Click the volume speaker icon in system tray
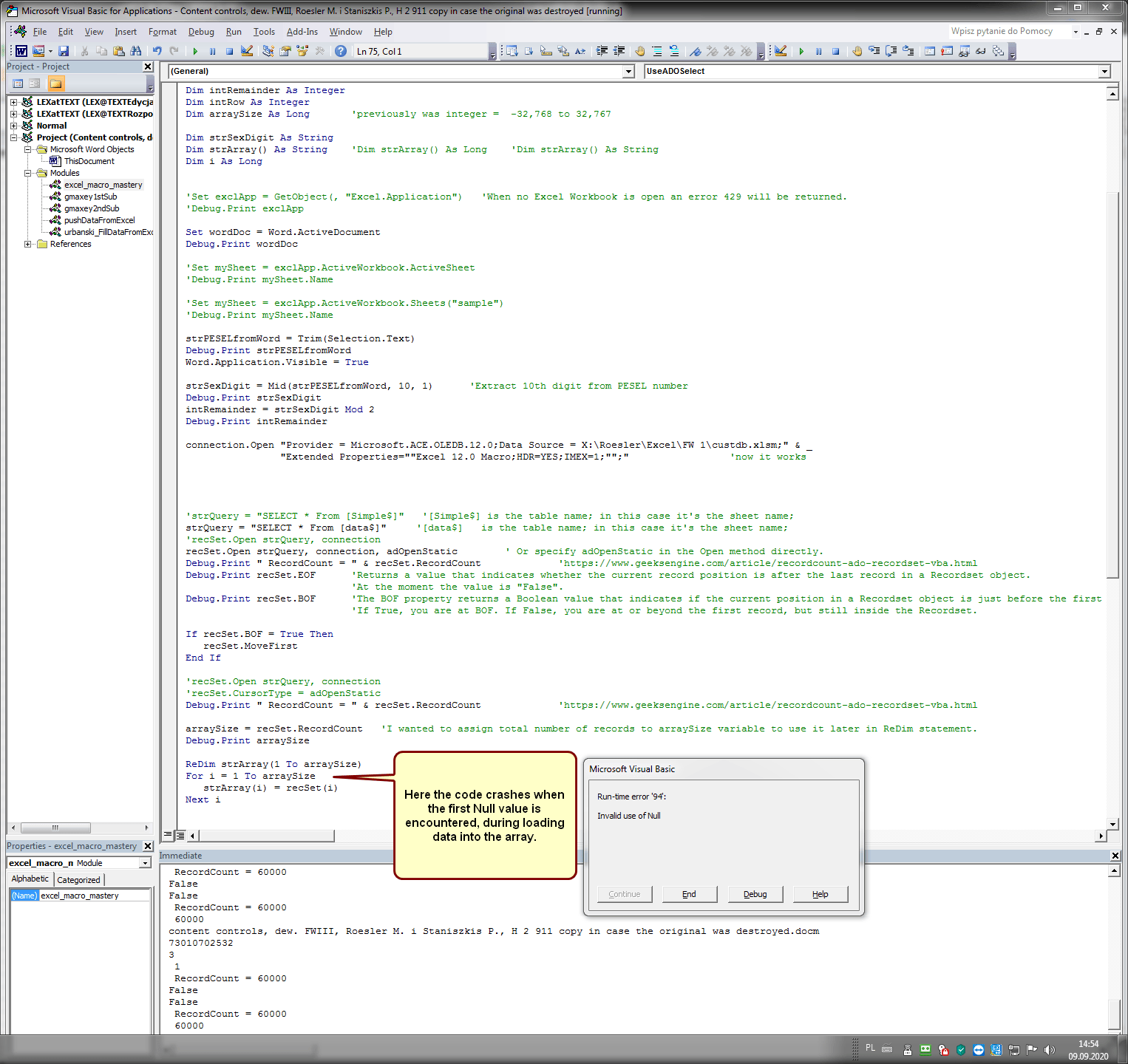 1050,1050
